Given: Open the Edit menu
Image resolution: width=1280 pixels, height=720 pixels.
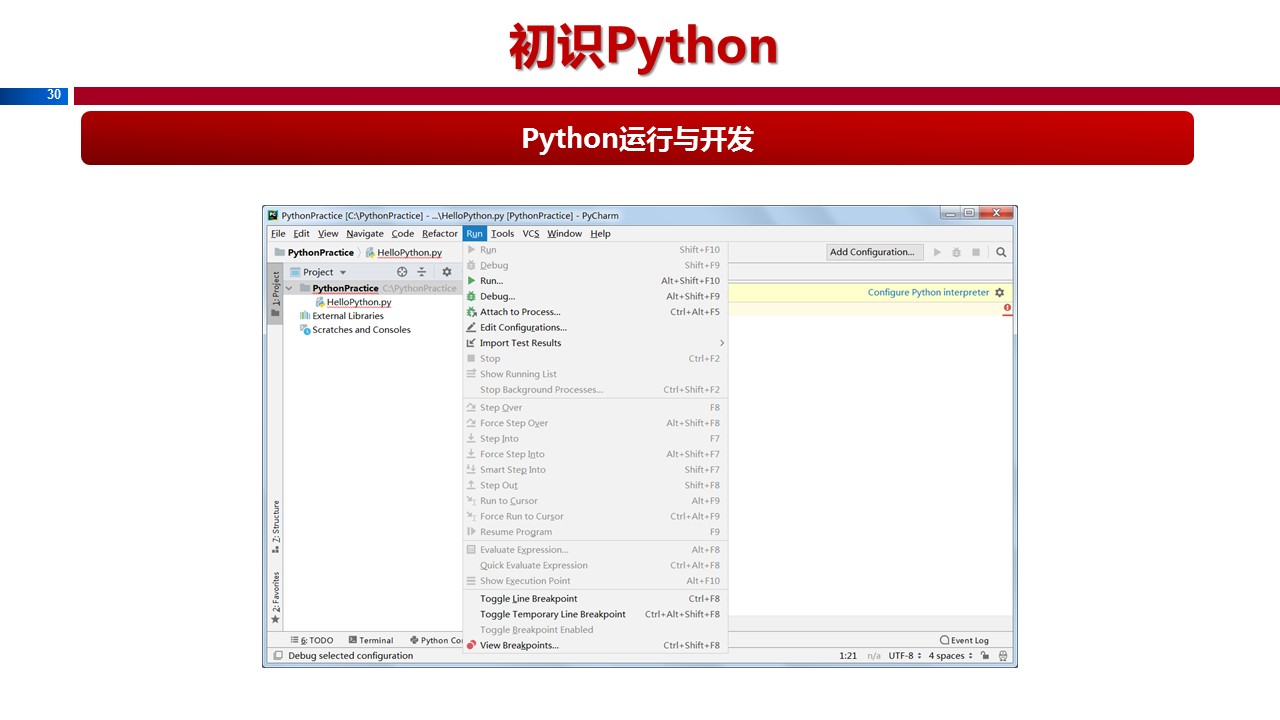Looking at the screenshot, I should [301, 234].
